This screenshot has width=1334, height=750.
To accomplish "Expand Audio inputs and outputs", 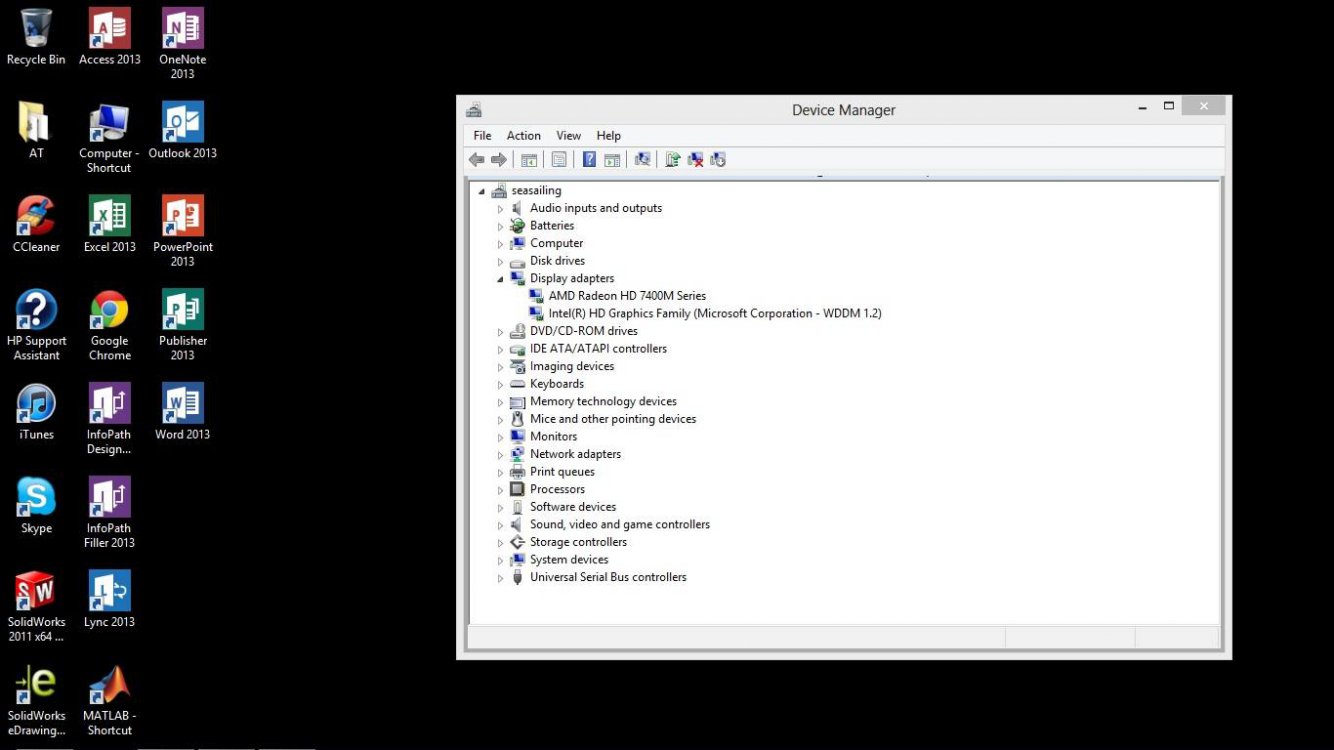I will 501,209.
